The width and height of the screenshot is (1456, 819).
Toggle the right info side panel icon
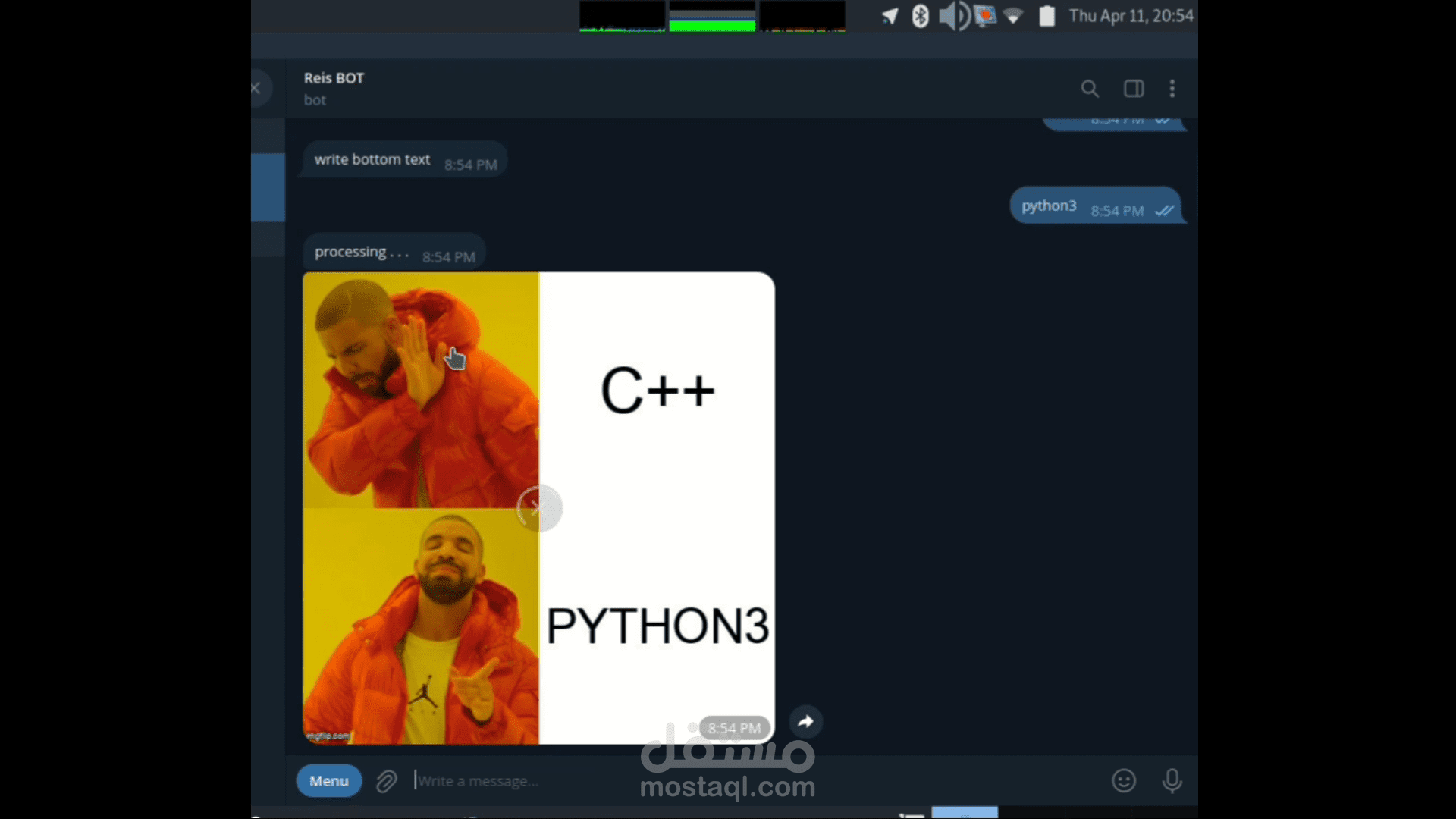1134,89
